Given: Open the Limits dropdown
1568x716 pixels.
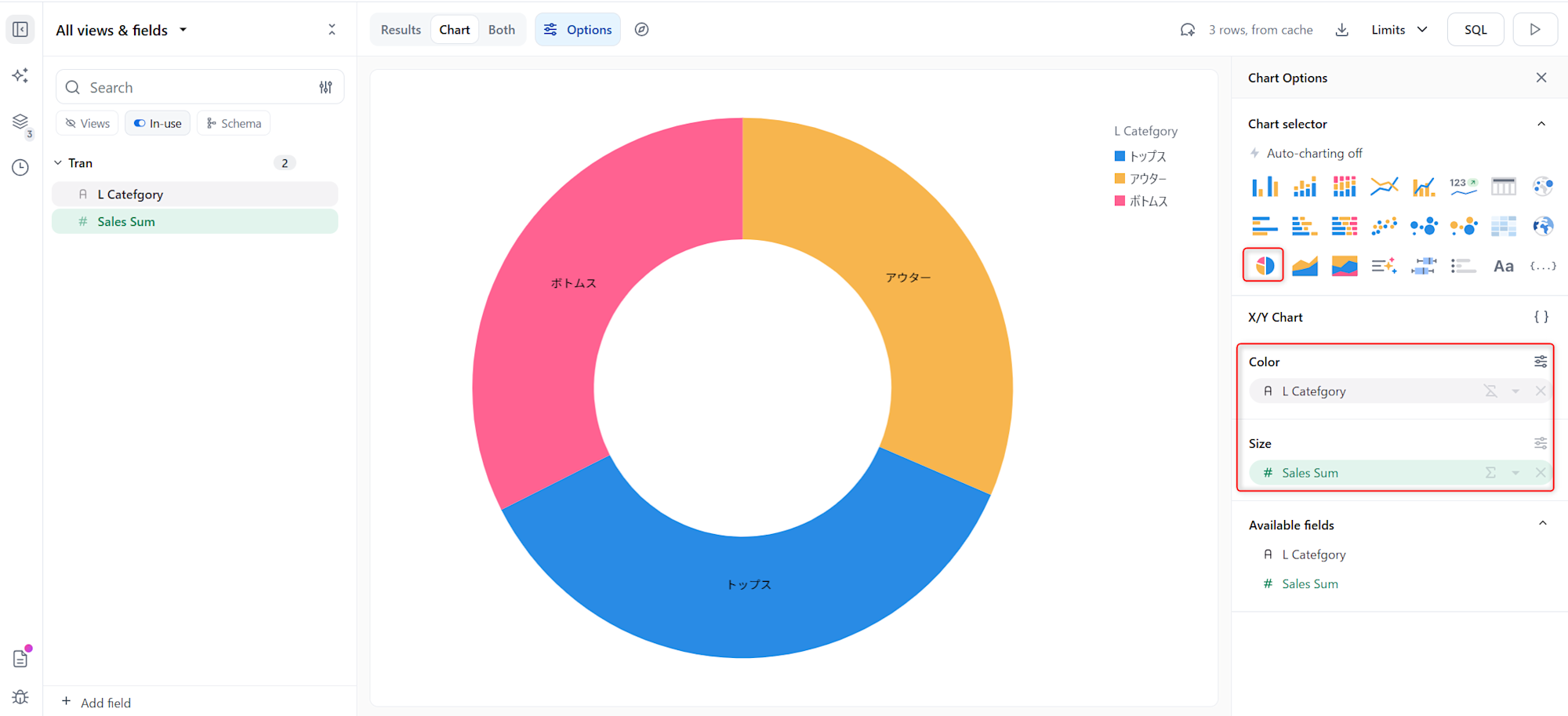Looking at the screenshot, I should [x=1399, y=30].
